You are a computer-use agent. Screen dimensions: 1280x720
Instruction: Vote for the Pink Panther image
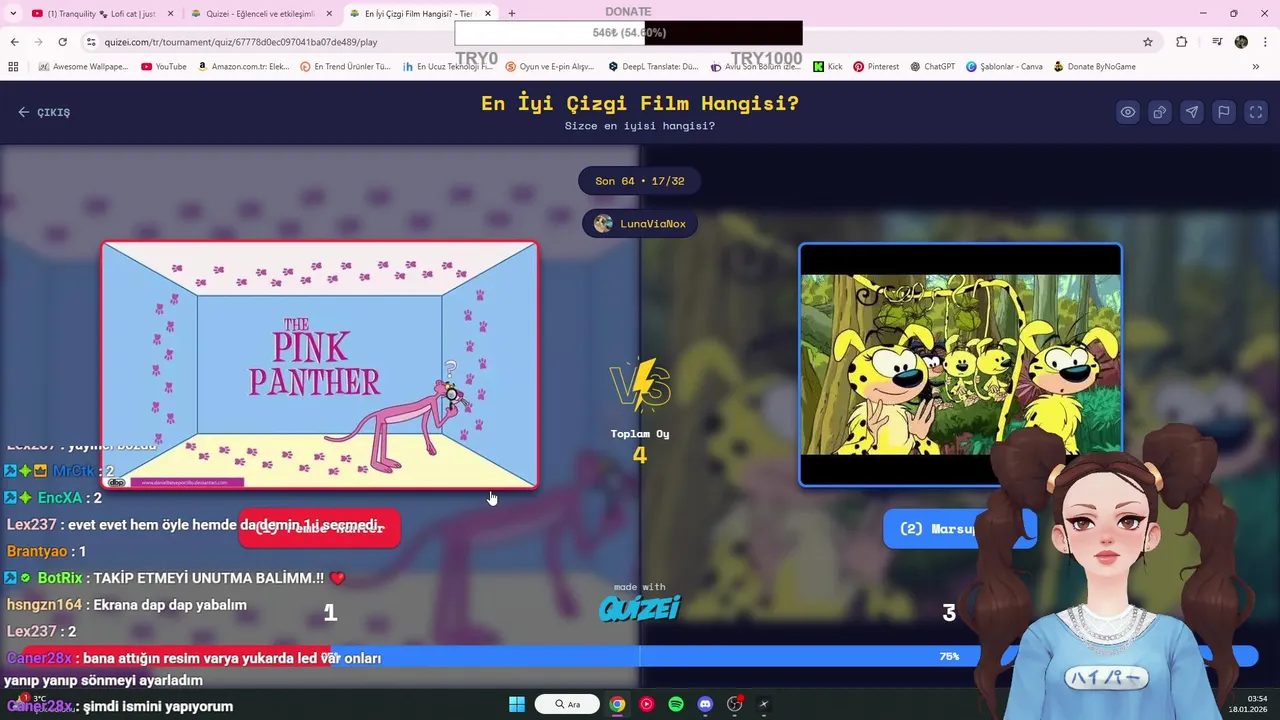tap(320, 365)
